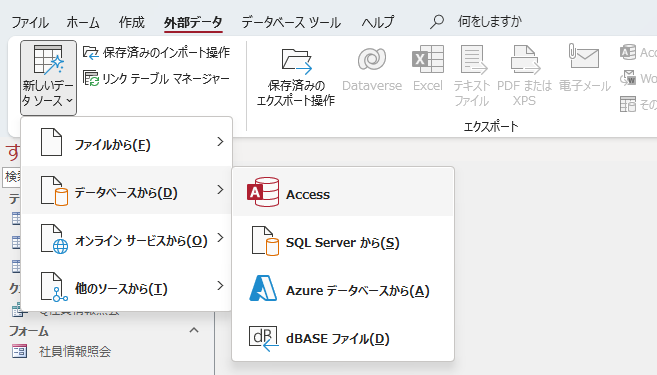The image size is (657, 375).
Task: Expand arrow beside ファイルから(F)
Action: [220, 142]
